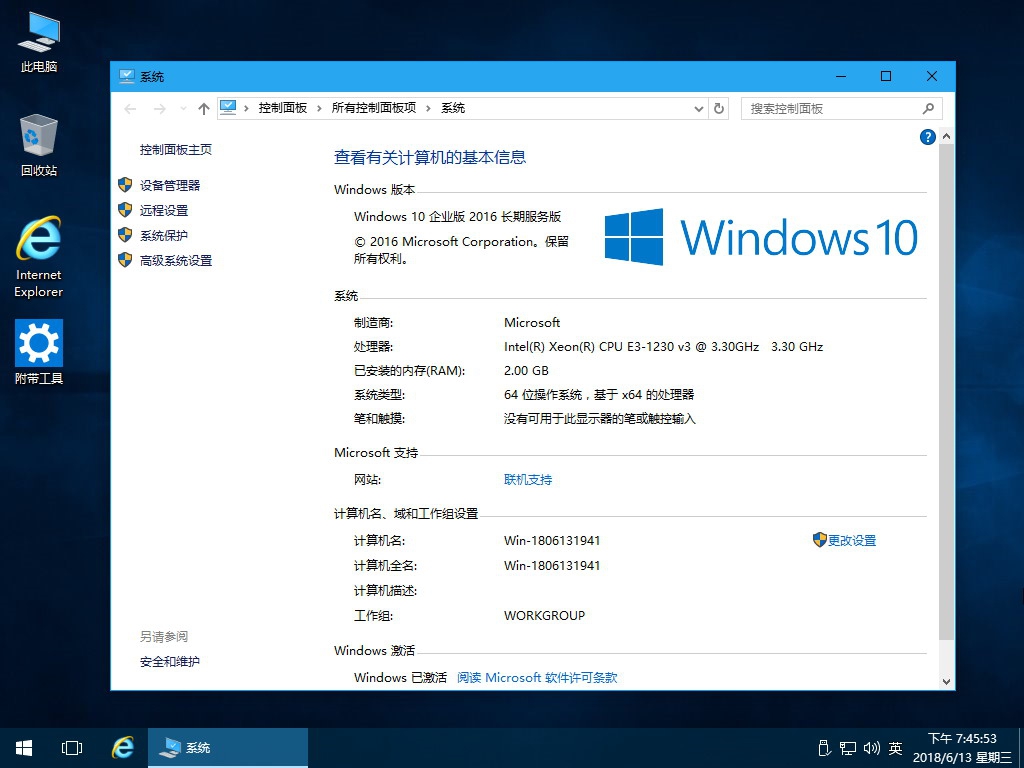Expand chevron before 系统 breadcrumb
1024x768 pixels.
[428, 108]
